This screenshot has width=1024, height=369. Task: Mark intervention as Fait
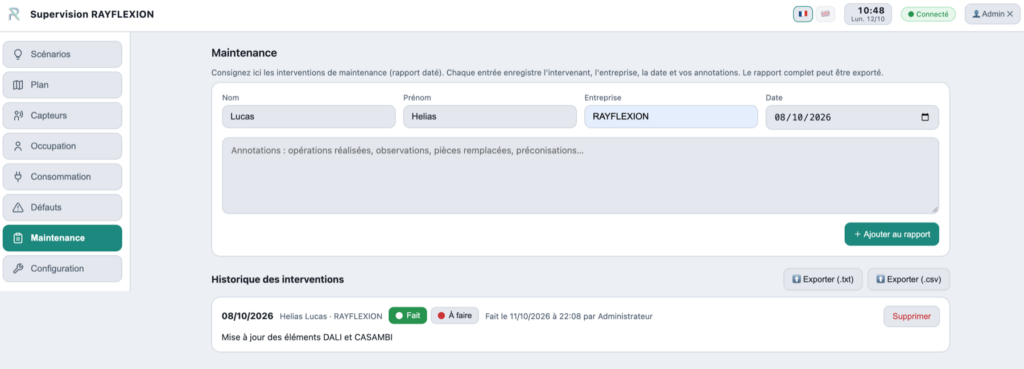408,315
